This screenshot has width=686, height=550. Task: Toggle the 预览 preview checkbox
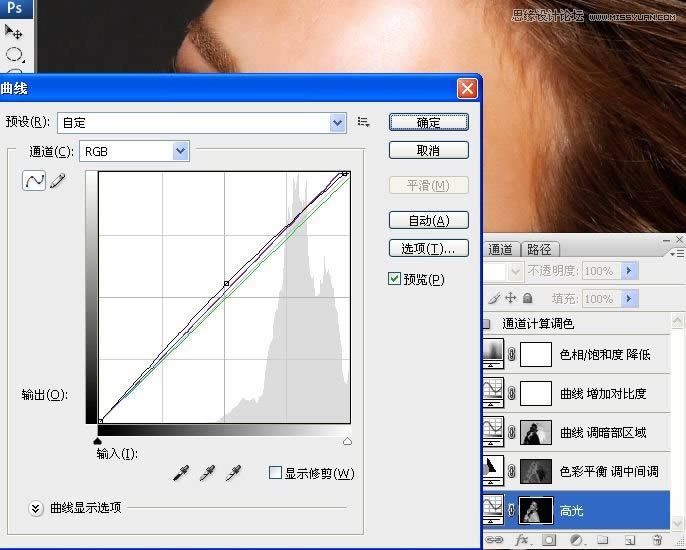click(x=394, y=279)
